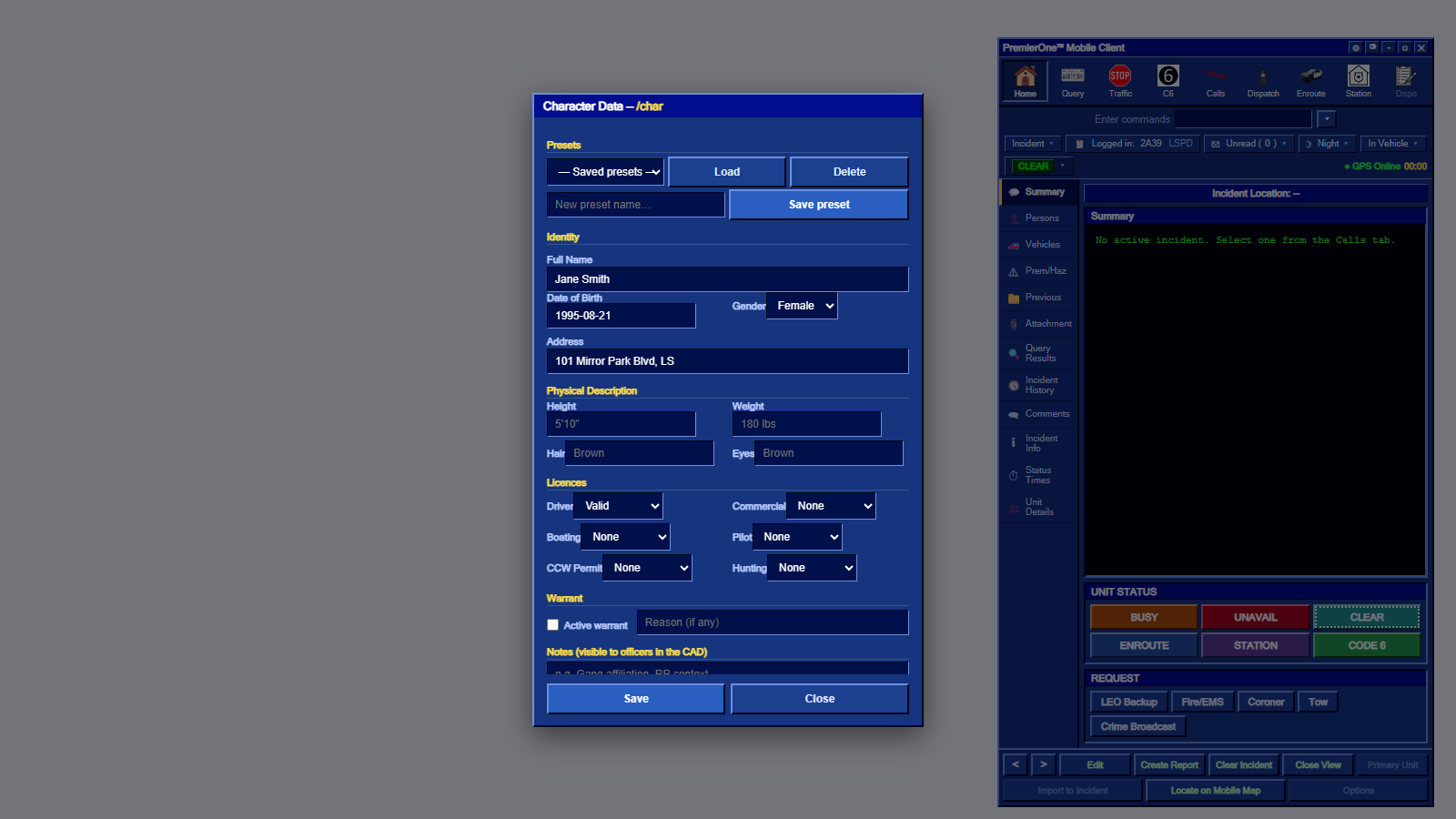
Task: Toggle the Active warrant checkbox
Action: (552, 625)
